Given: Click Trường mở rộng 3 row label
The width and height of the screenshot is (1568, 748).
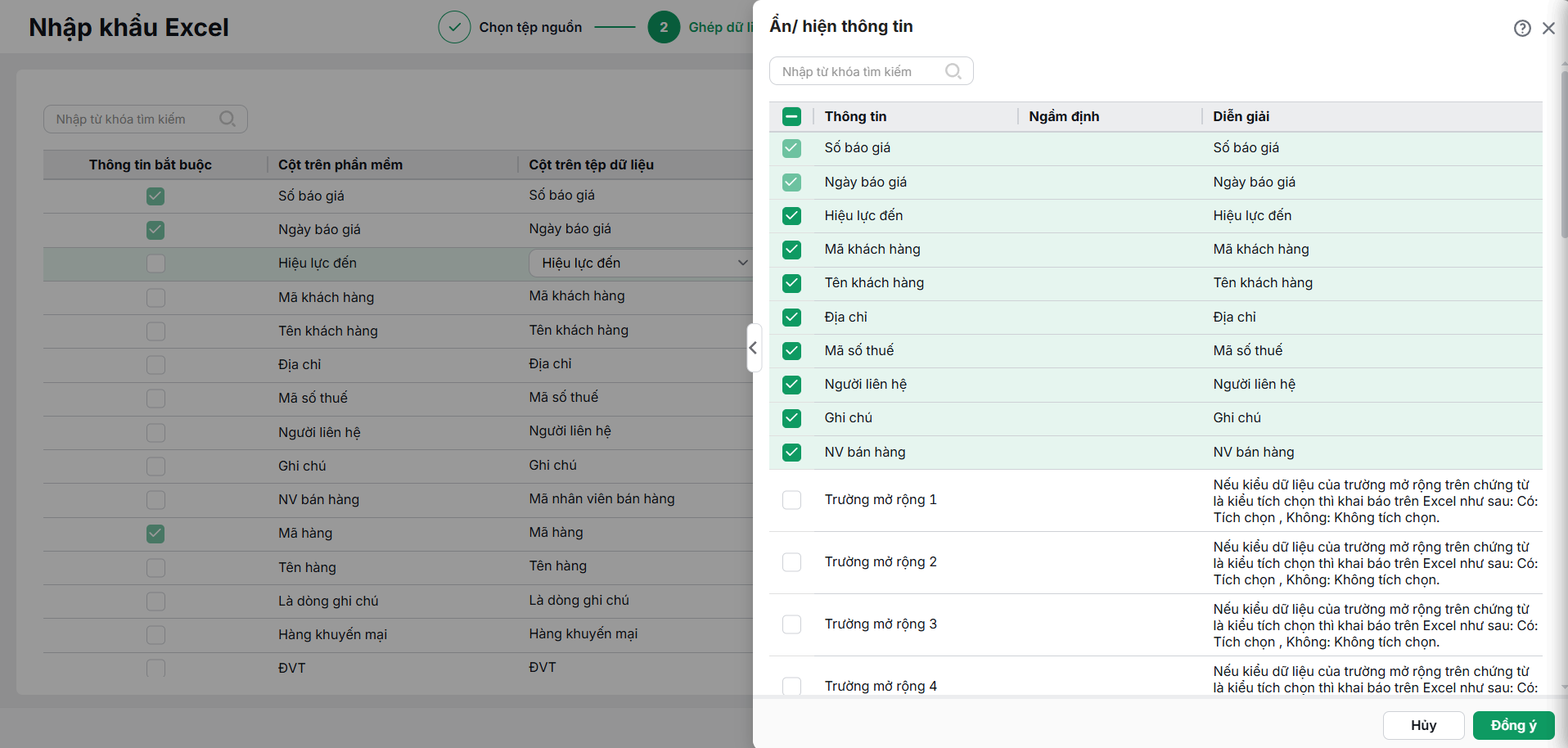Looking at the screenshot, I should 881,624.
